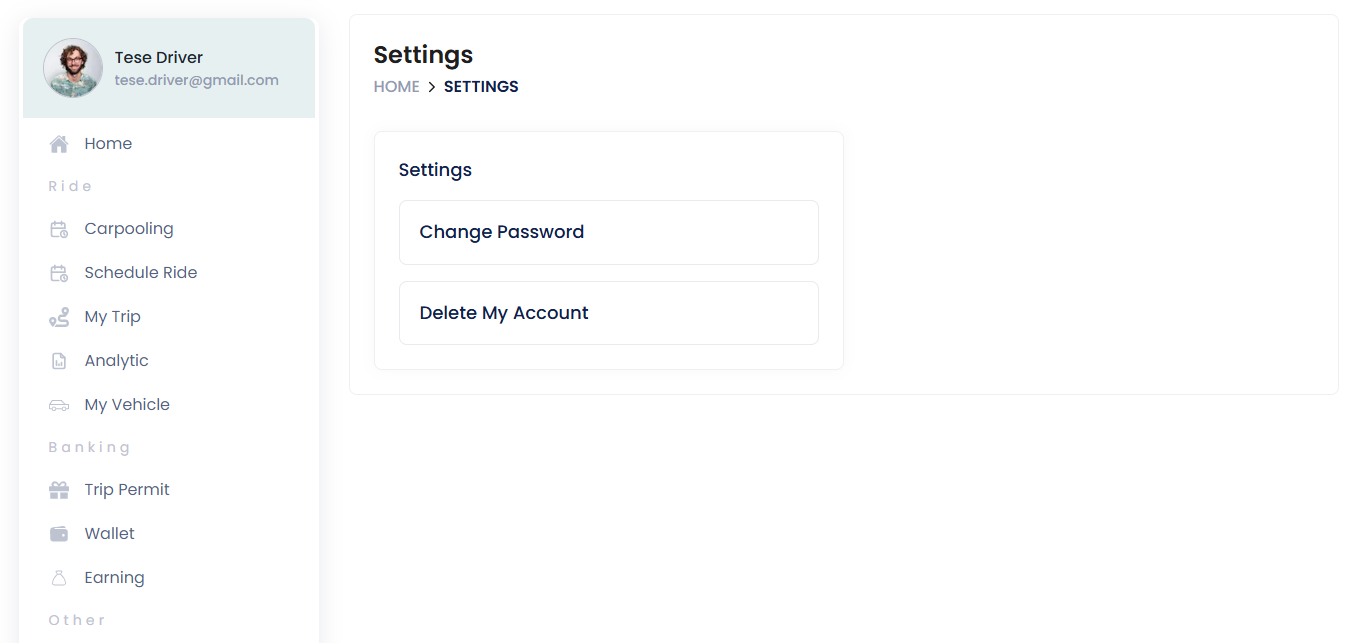1366x643 pixels.
Task: Click the Carpooling calendar icon
Action: coord(59,229)
